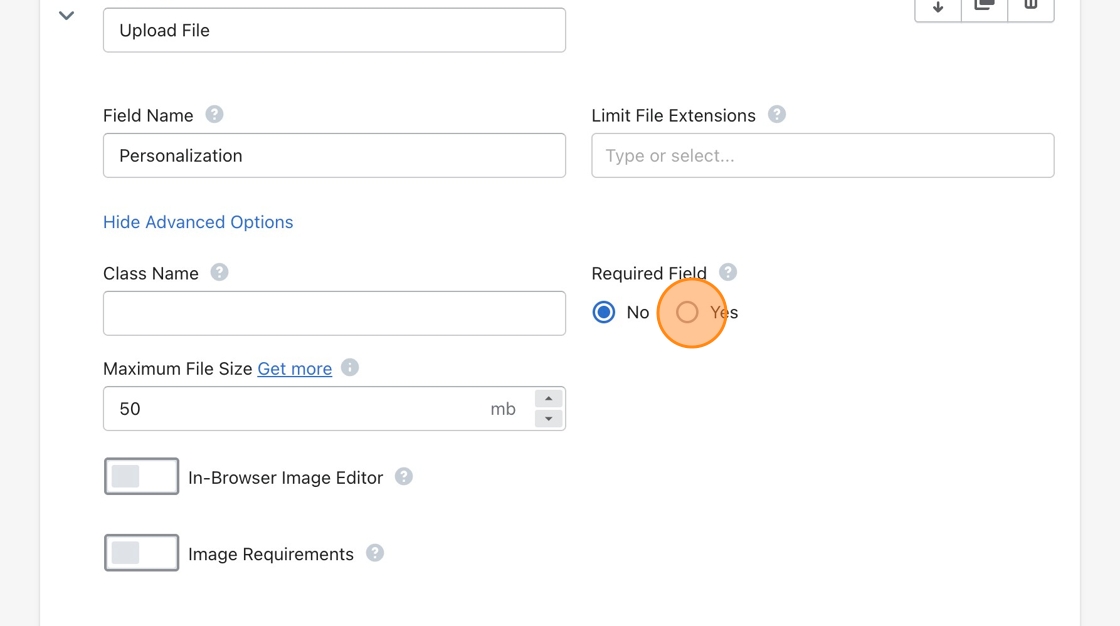Increase maximum file size with up stepper
This screenshot has width=1120, height=626.
click(548, 399)
